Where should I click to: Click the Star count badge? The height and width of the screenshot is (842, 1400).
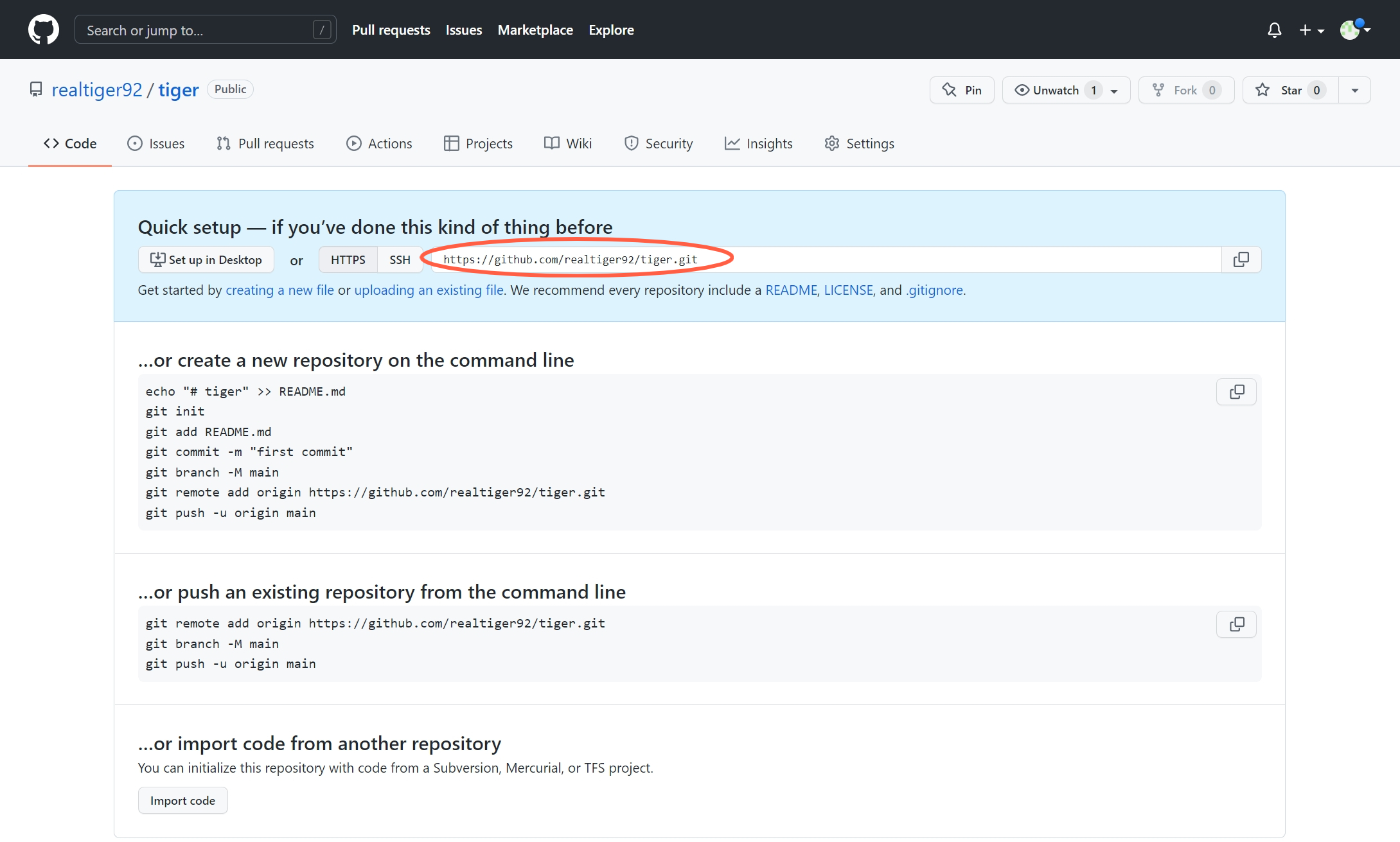(x=1316, y=91)
